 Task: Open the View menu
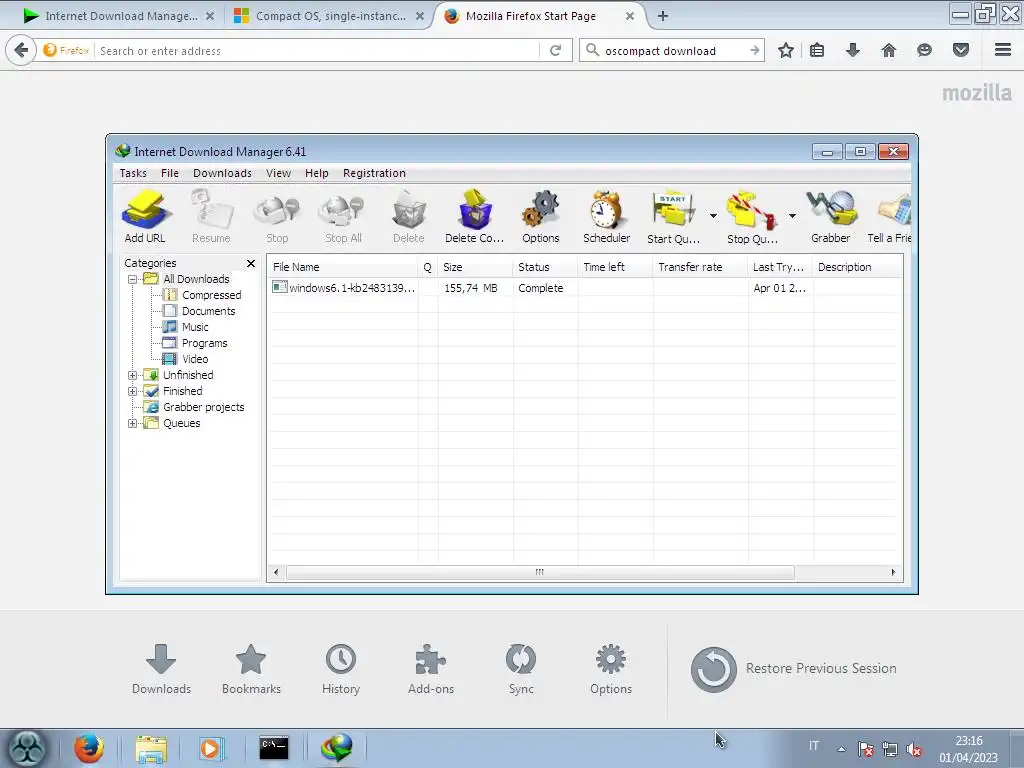[x=278, y=173]
